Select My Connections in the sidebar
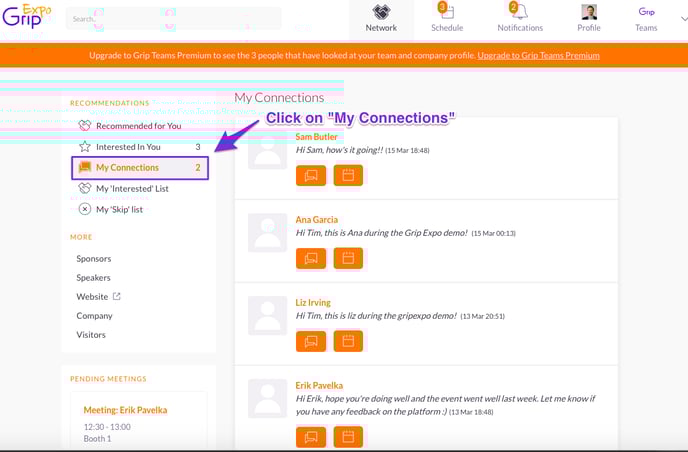The width and height of the screenshot is (688, 452). tap(140, 168)
